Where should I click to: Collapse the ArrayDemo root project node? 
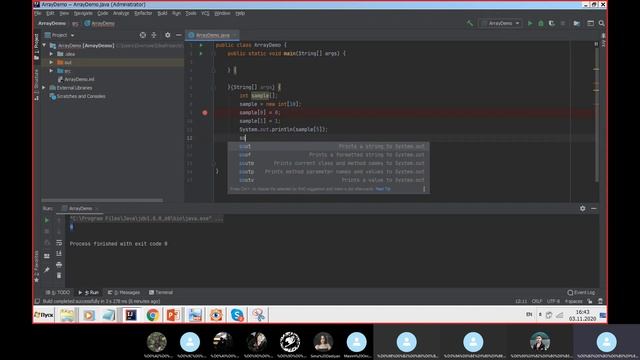coord(44,45)
